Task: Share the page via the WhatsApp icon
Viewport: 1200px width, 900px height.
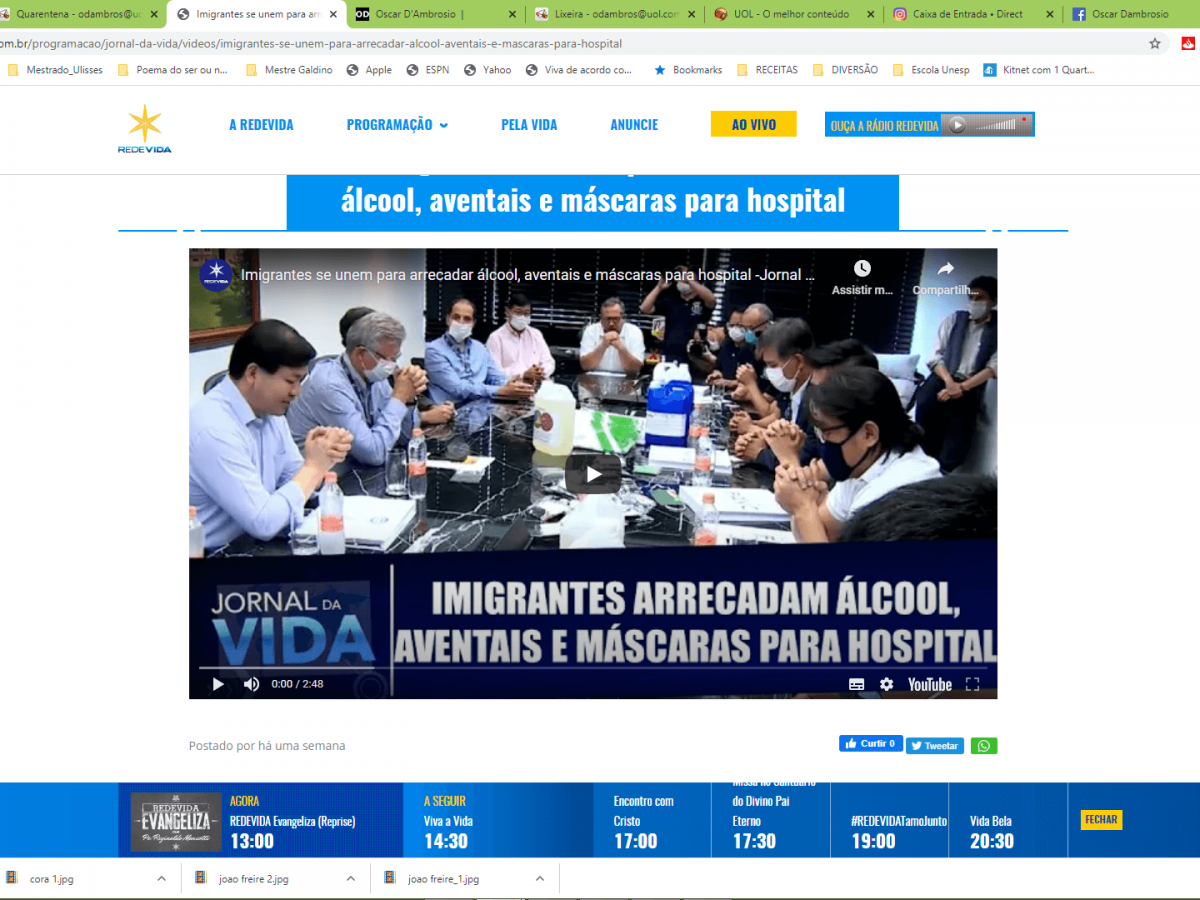Action: click(984, 745)
